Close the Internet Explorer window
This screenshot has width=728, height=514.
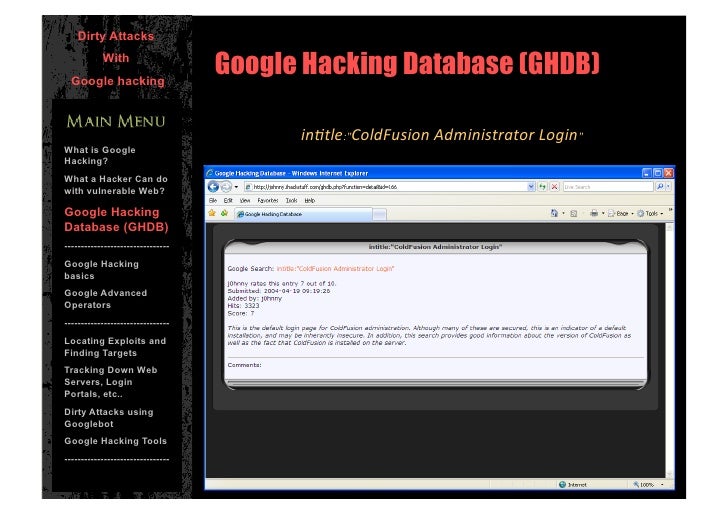[669, 173]
